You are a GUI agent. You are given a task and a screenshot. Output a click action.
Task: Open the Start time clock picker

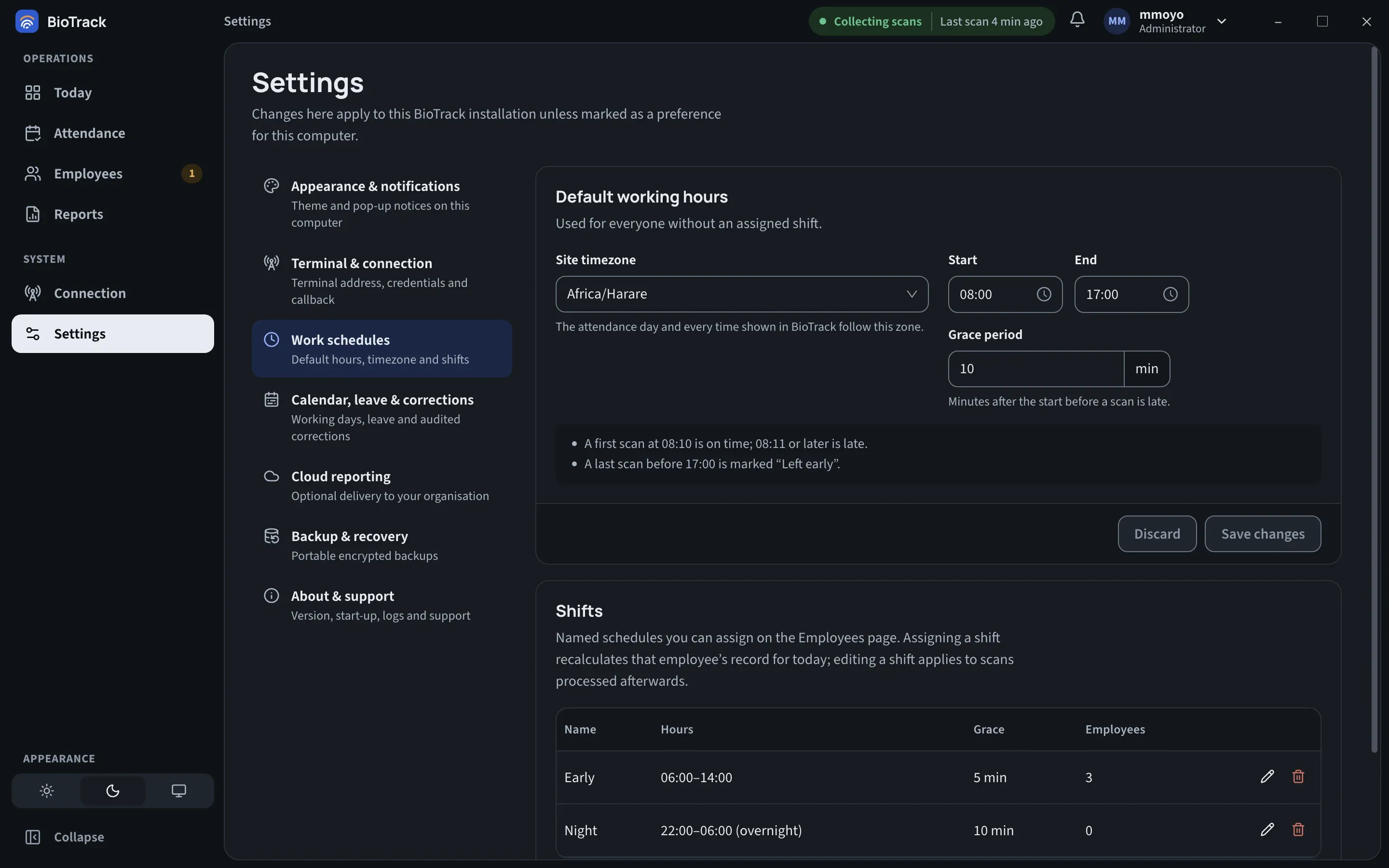pos(1044,294)
